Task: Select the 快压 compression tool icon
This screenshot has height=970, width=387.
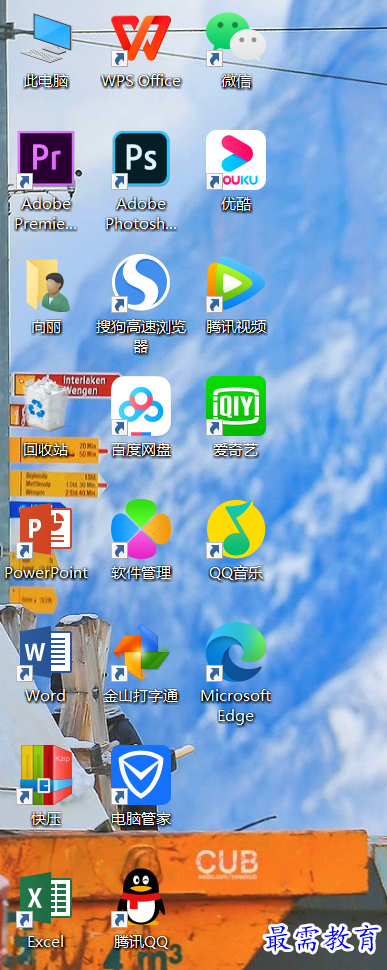Action: [x=46, y=775]
